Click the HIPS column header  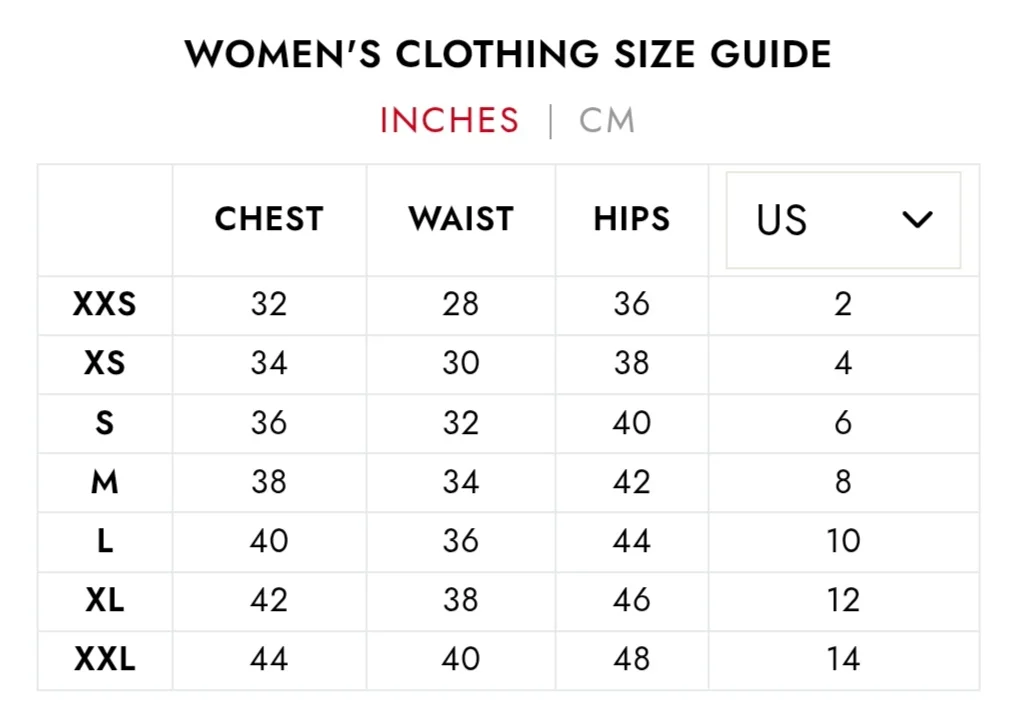[x=632, y=219]
